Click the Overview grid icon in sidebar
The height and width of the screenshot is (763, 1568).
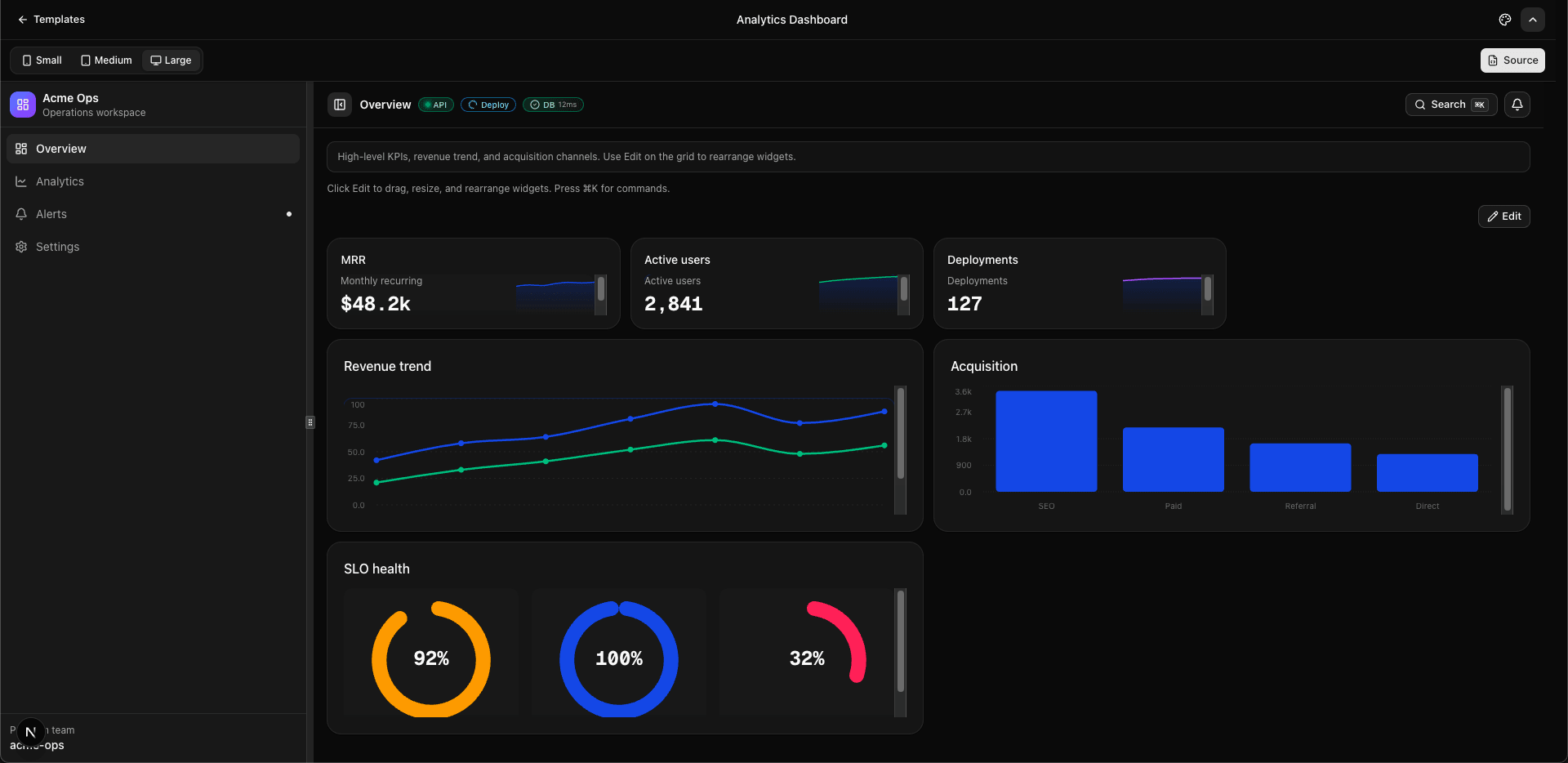(x=21, y=149)
